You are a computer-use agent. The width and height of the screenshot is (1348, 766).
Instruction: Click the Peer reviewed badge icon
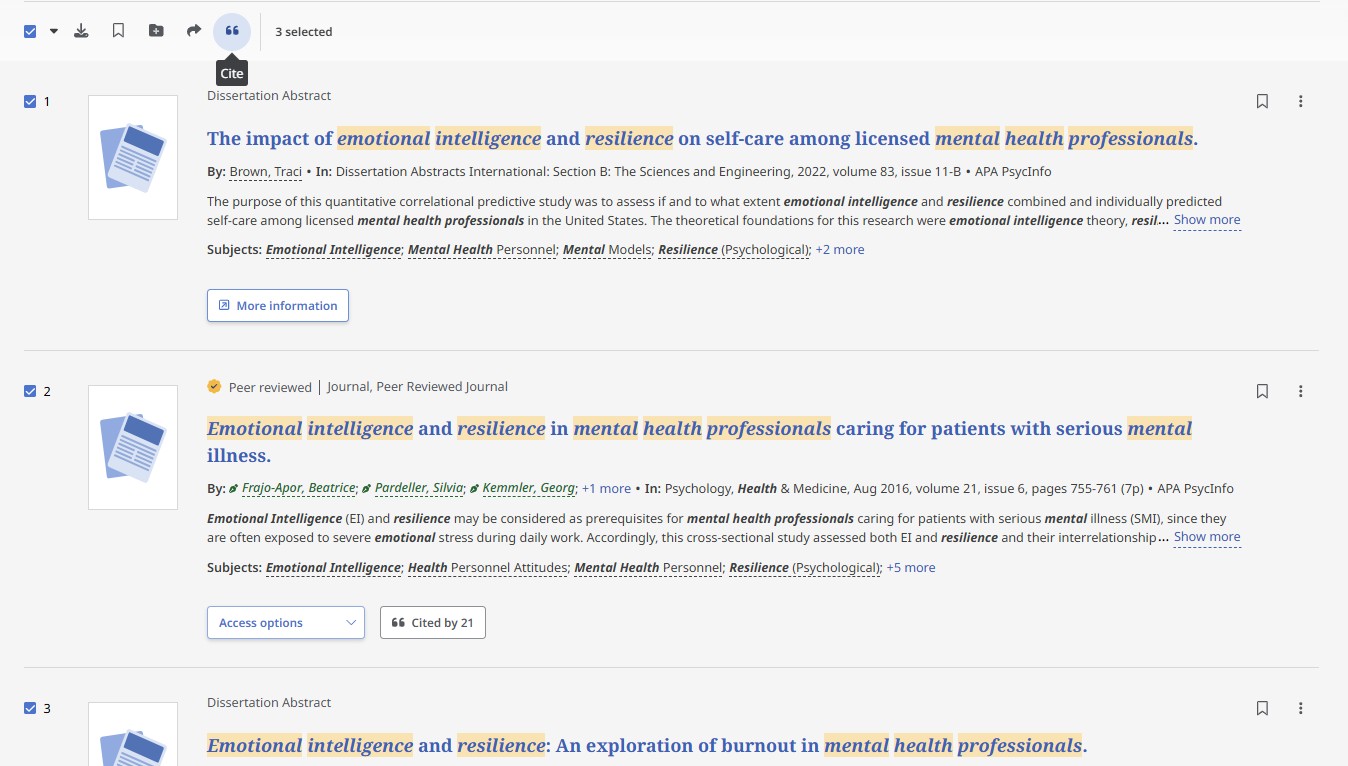[214, 386]
